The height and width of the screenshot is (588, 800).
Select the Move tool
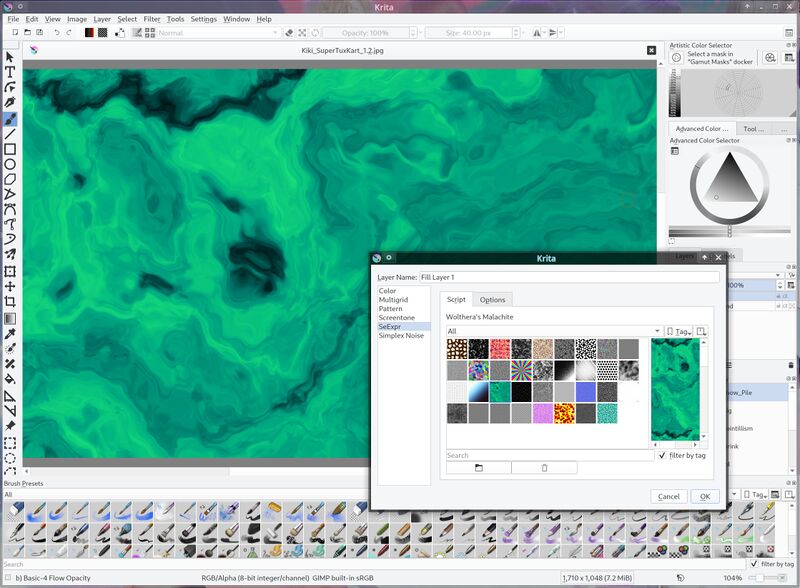tap(10, 286)
